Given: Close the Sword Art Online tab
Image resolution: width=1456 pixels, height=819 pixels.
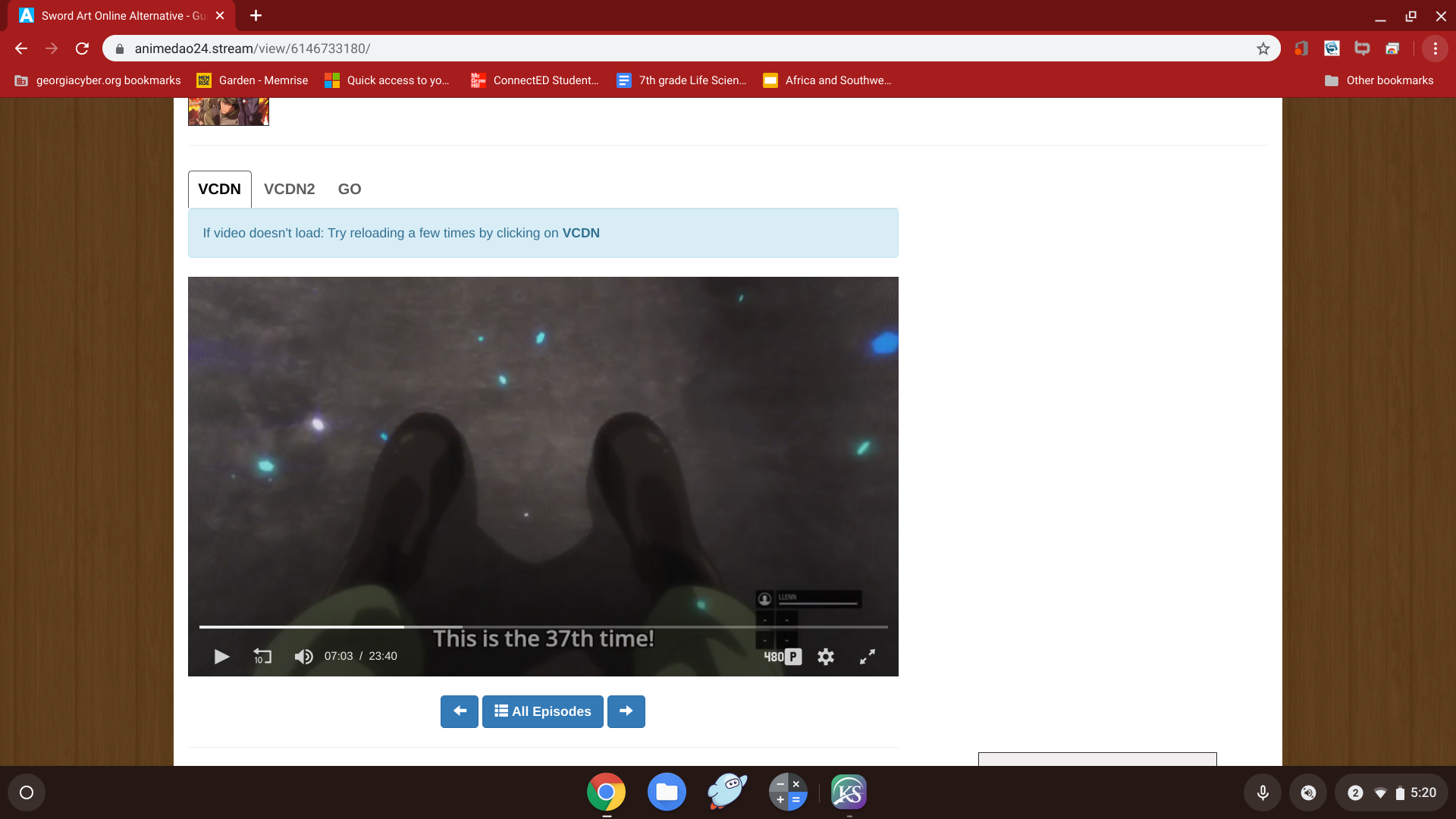Looking at the screenshot, I should [220, 16].
